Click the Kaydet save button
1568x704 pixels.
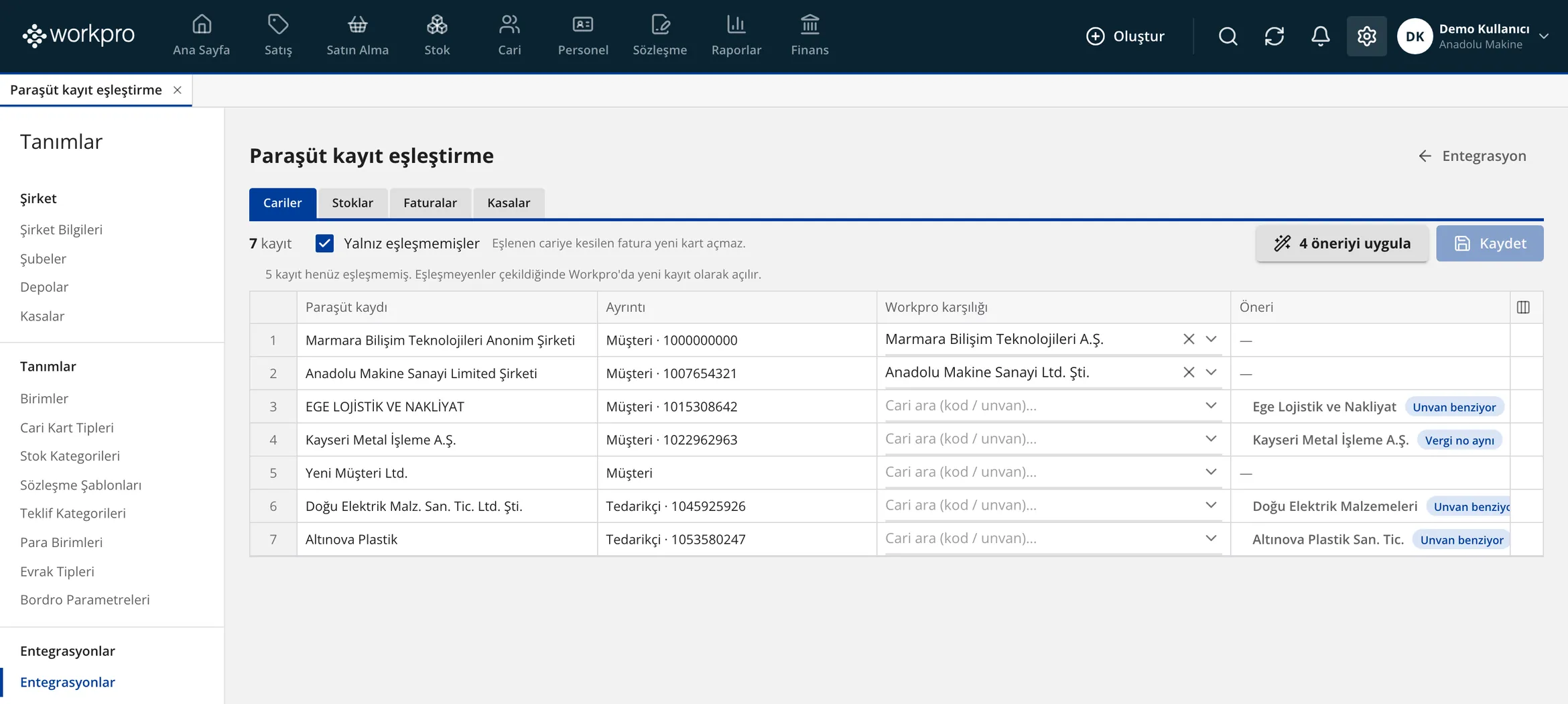pos(1490,243)
